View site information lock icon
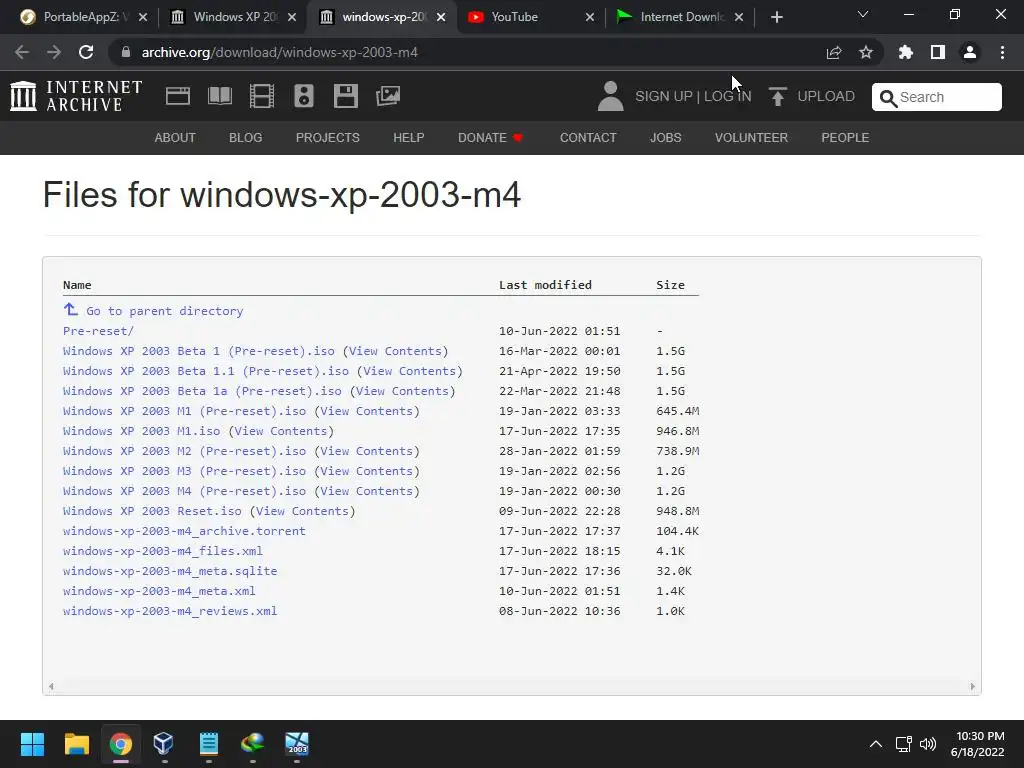1024x768 pixels. click(x=126, y=52)
